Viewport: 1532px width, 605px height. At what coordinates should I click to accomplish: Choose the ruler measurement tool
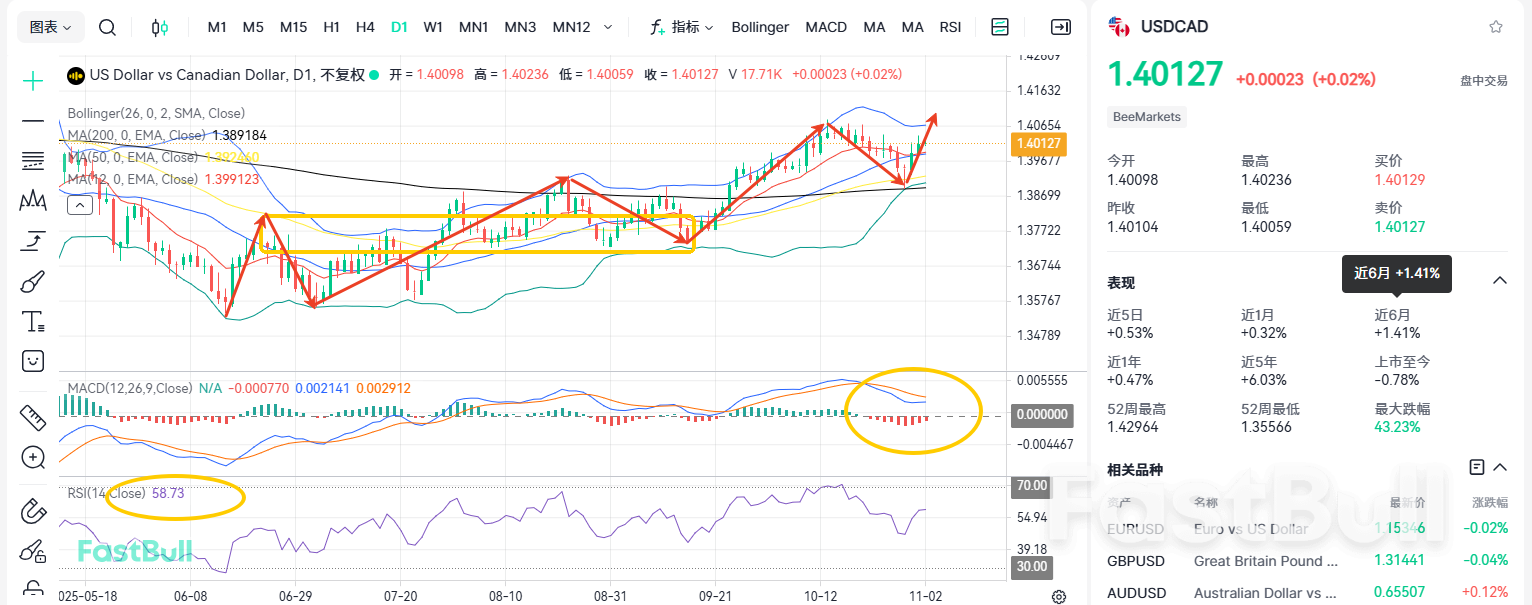coord(33,417)
